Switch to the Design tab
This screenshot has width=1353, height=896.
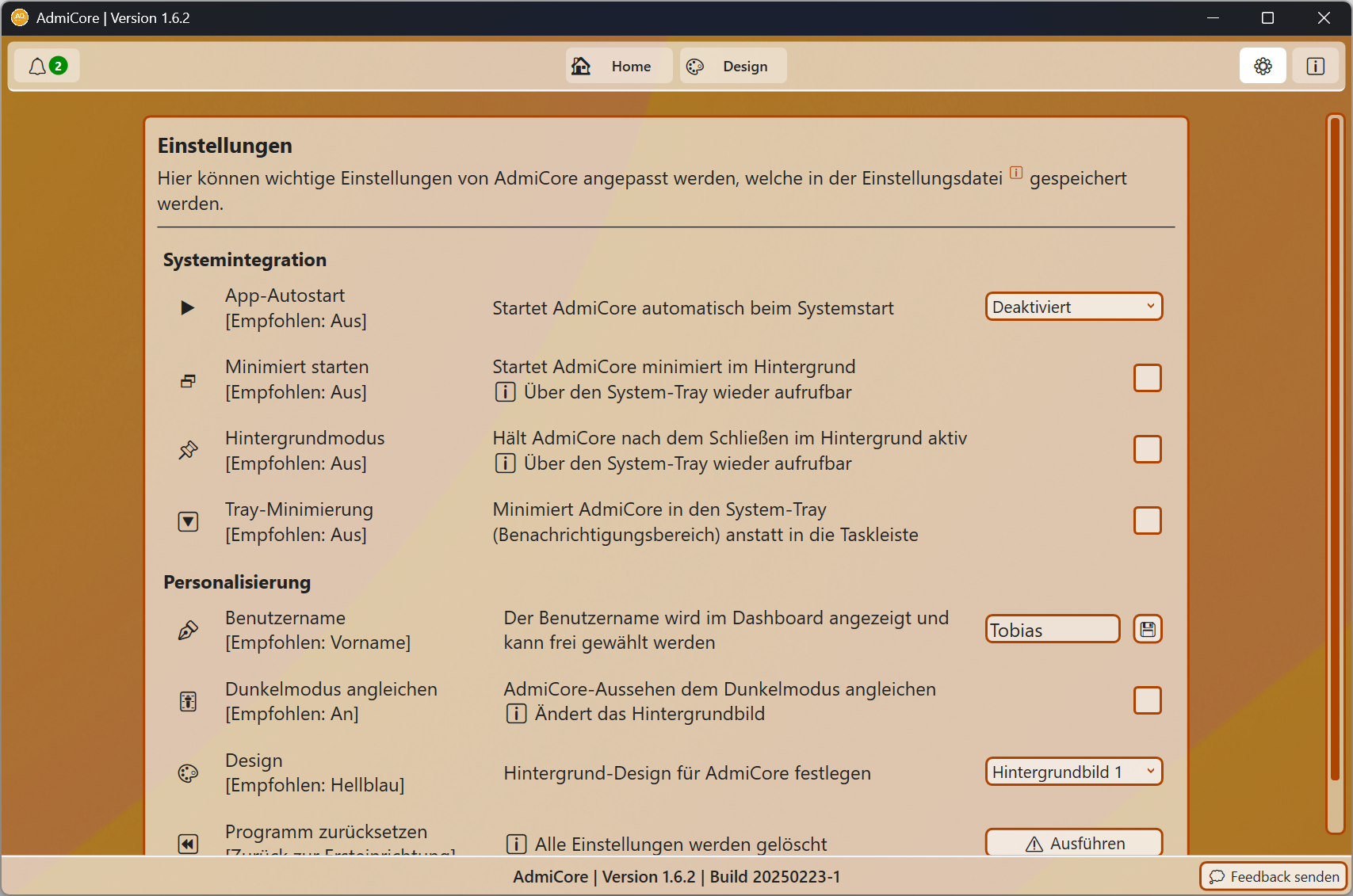click(x=733, y=66)
